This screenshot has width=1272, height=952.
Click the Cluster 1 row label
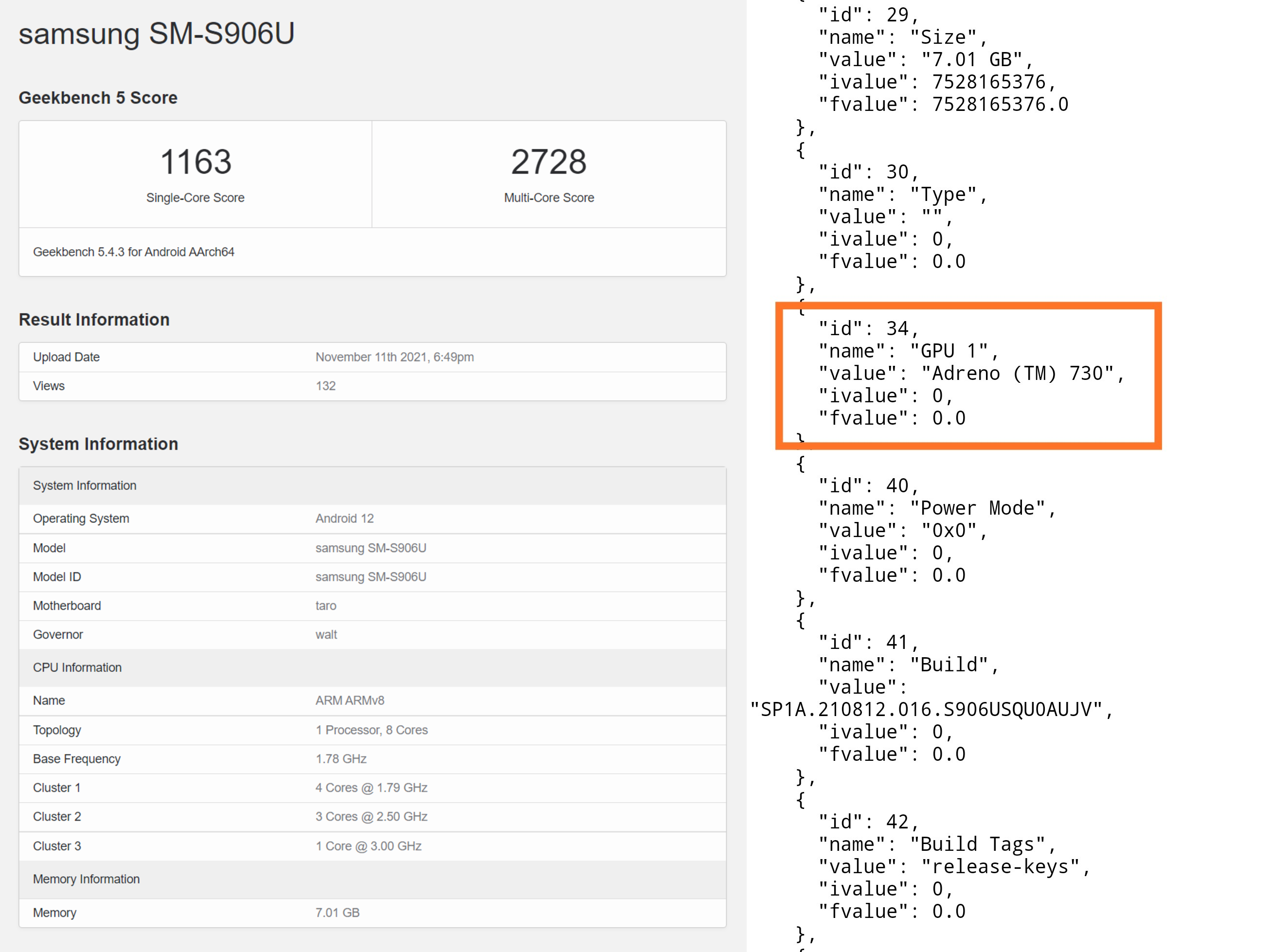[57, 788]
